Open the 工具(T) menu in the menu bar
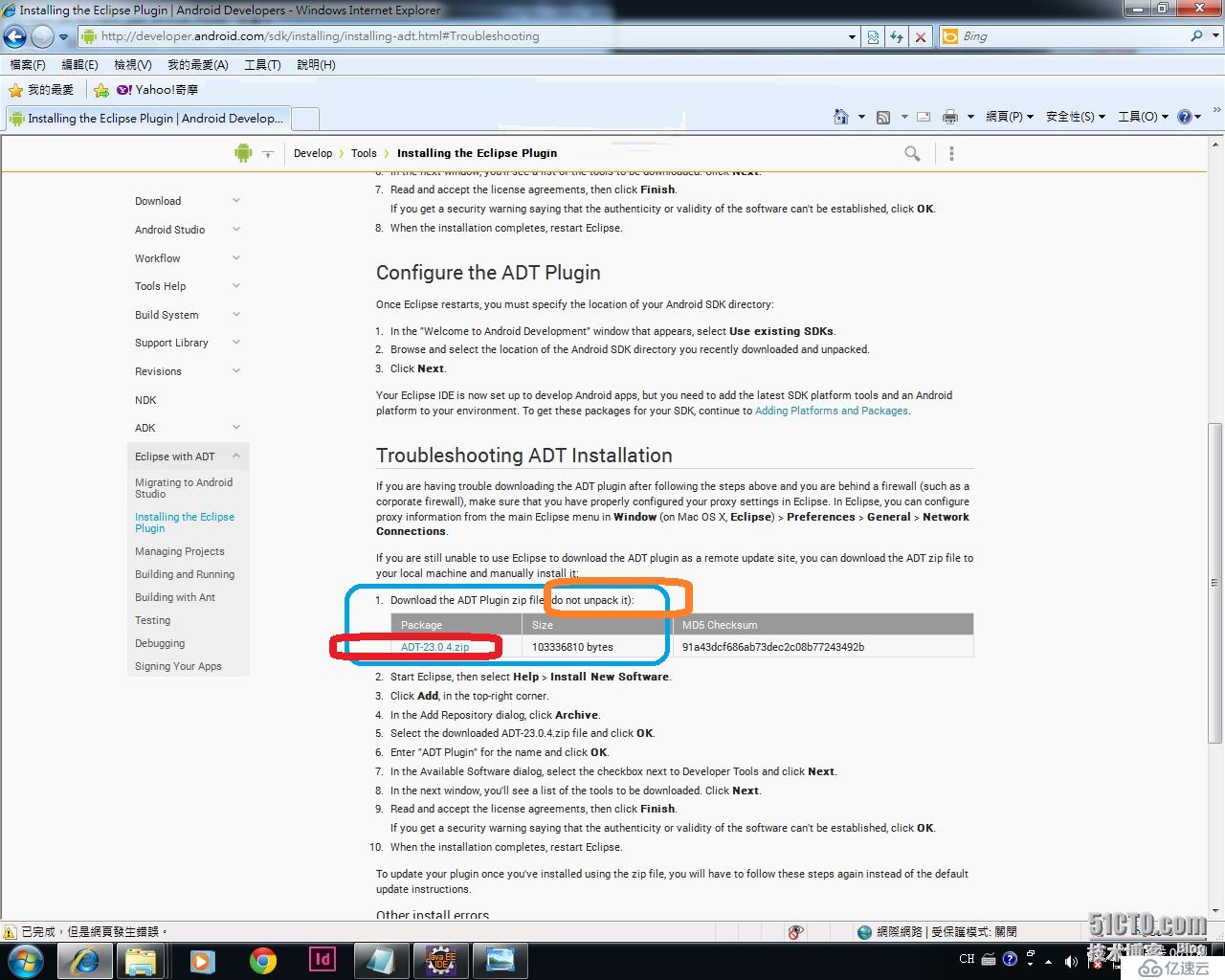The width and height of the screenshot is (1225, 980). coord(262,65)
